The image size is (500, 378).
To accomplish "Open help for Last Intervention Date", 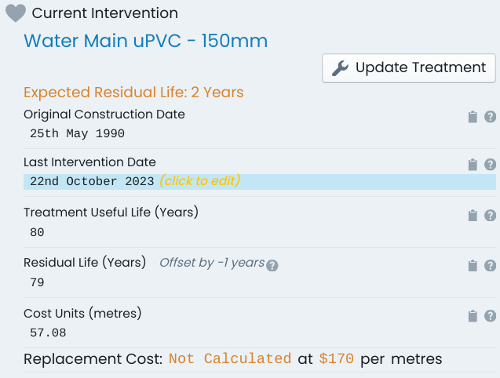I will 490,164.
